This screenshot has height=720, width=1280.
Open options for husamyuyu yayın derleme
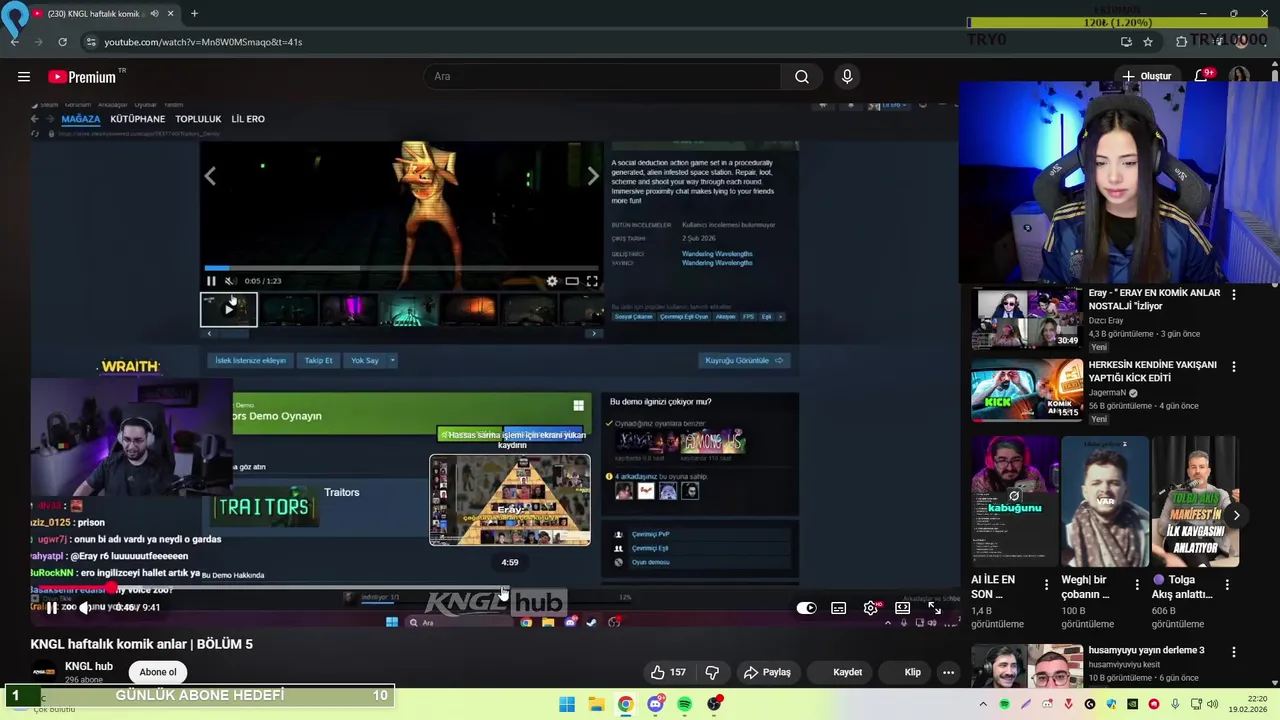tap(1233, 652)
